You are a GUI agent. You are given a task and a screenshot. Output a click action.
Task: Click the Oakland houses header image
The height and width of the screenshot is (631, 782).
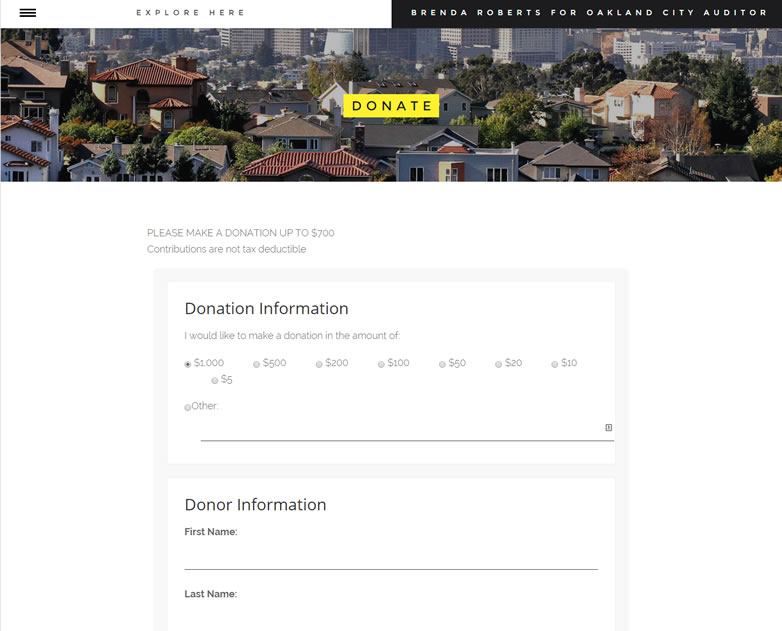point(391,105)
